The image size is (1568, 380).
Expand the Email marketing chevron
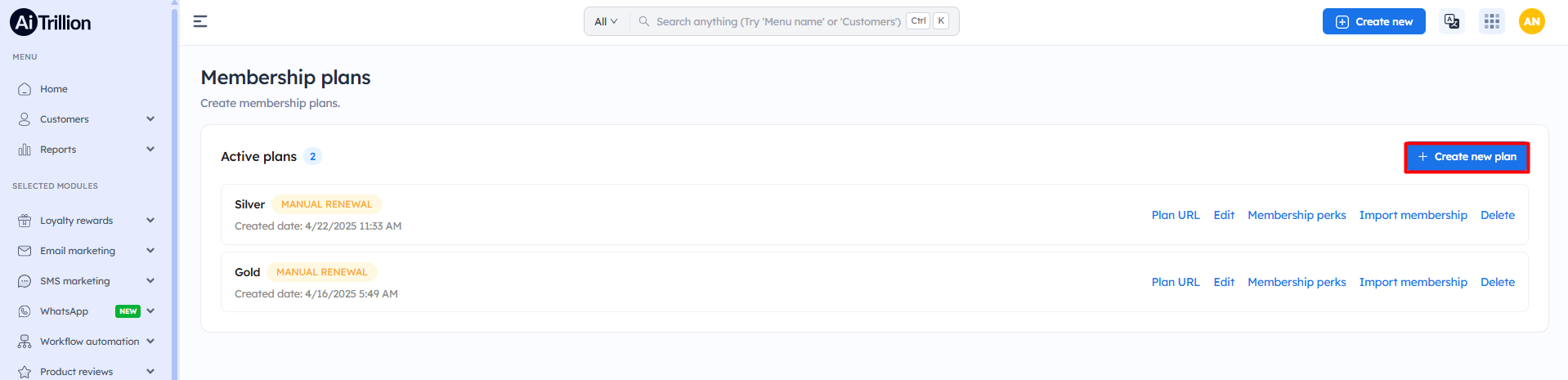coord(150,251)
